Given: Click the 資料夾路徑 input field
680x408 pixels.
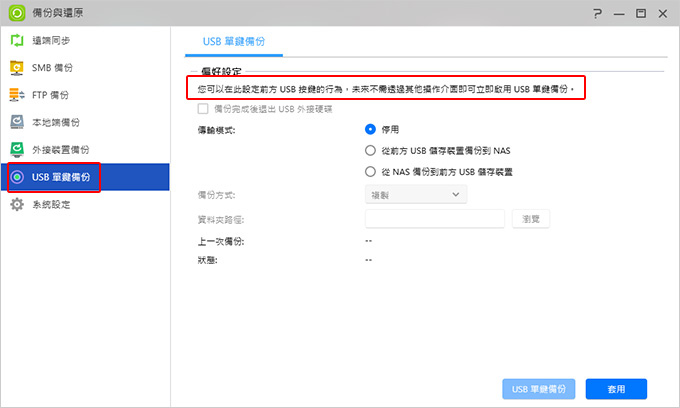Looking at the screenshot, I should (x=435, y=219).
